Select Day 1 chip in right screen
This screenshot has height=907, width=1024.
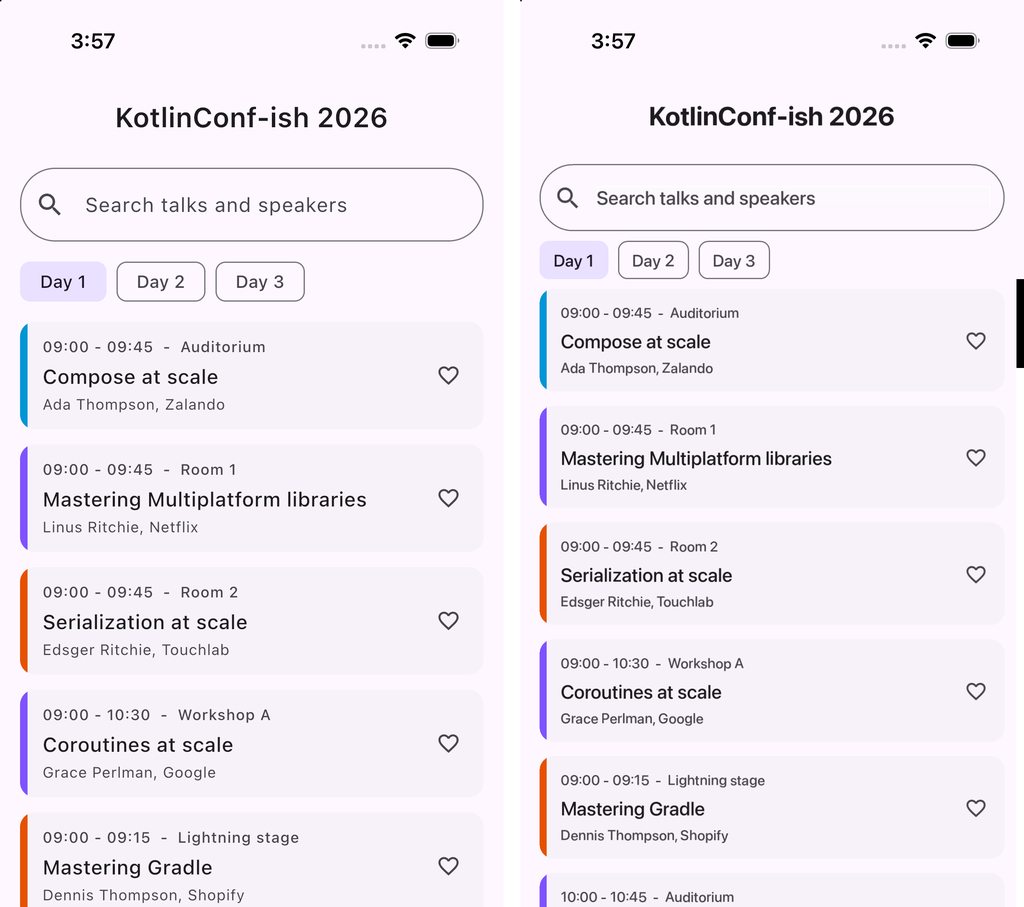[573, 261]
